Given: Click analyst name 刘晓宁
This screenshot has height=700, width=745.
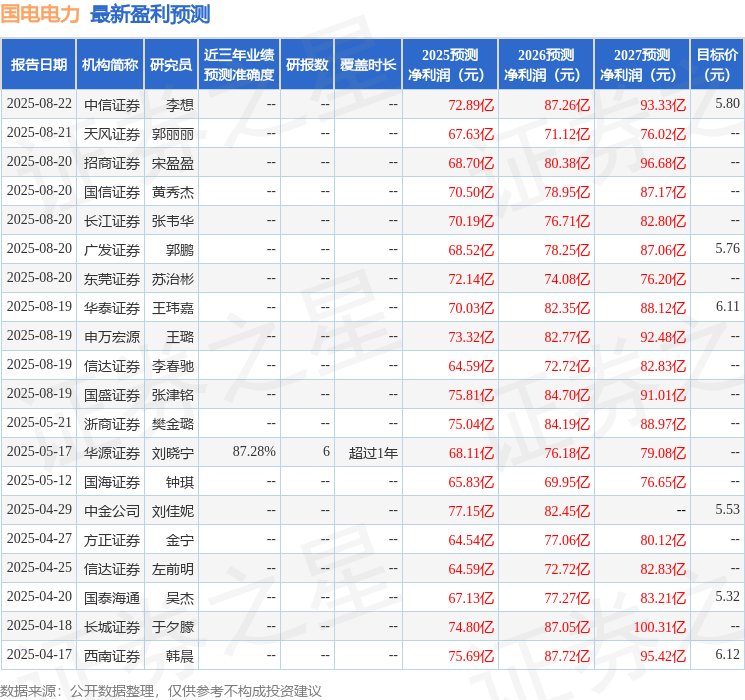Looking at the screenshot, I should pos(172,453).
